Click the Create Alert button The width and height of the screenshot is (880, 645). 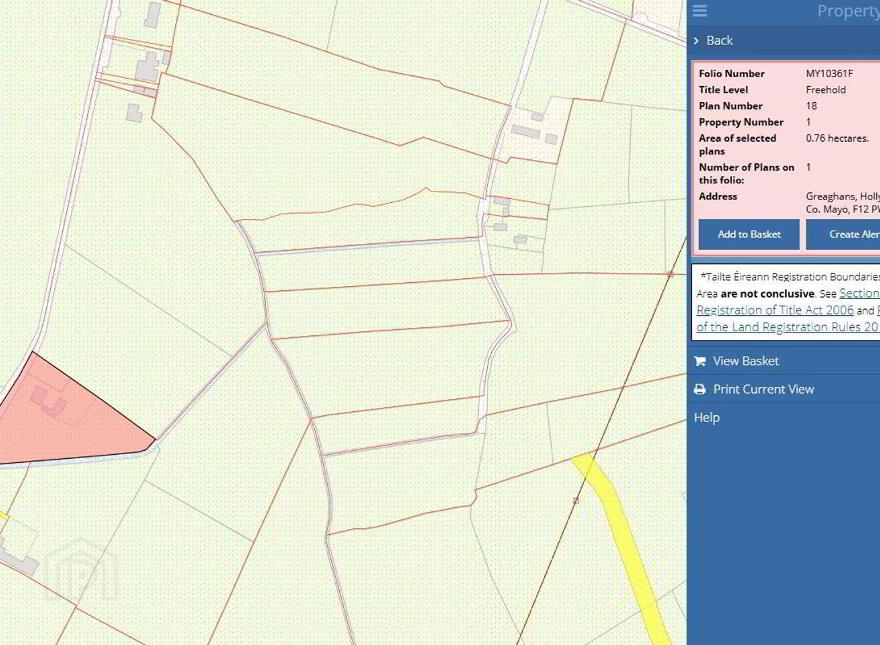(x=843, y=234)
